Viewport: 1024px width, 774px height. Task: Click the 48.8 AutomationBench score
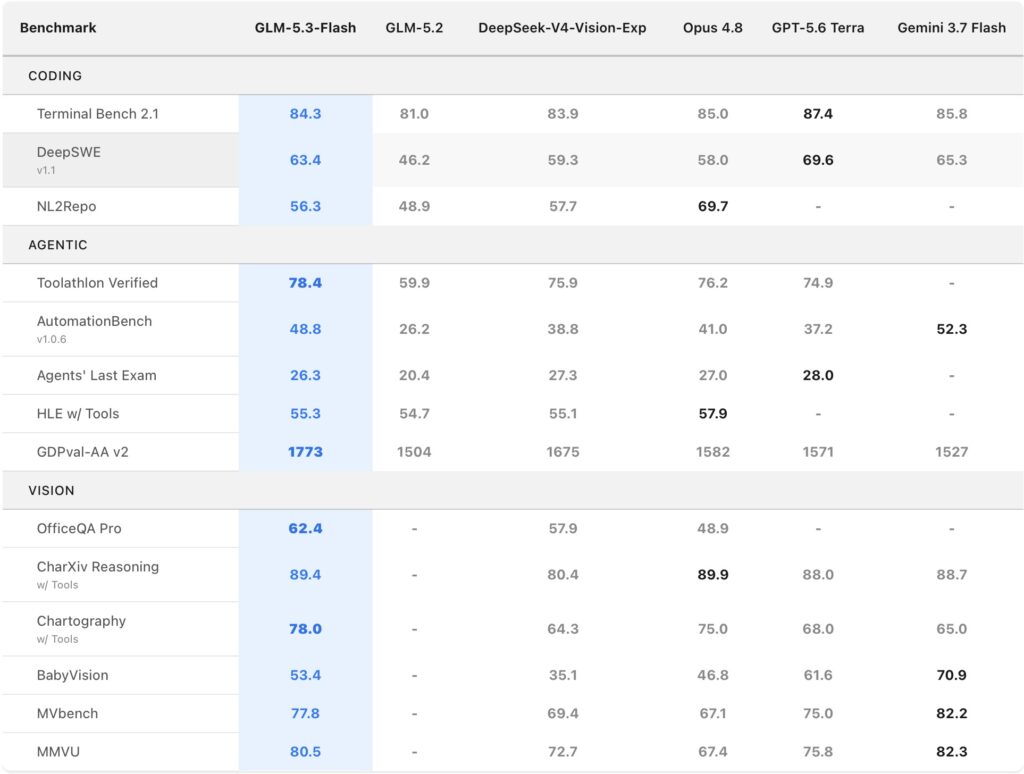[305, 329]
